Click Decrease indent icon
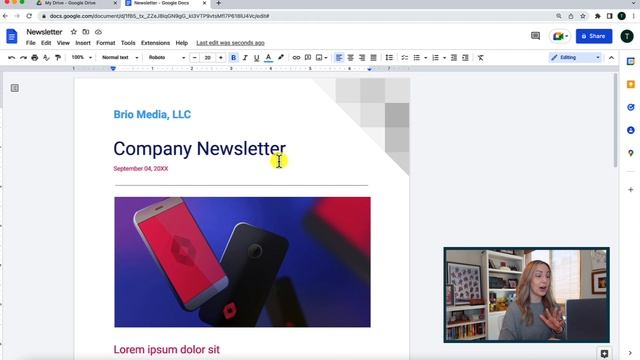This screenshot has width=640, height=360. pyautogui.click(x=453, y=58)
